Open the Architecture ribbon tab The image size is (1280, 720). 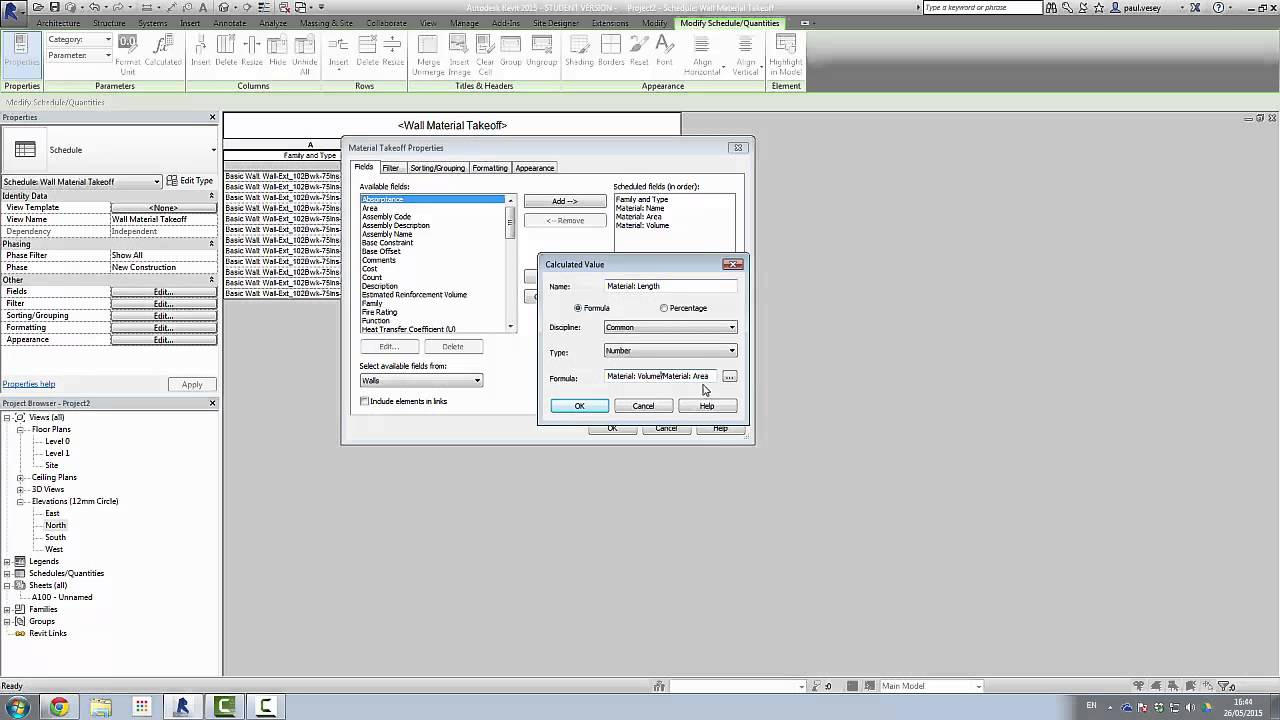click(58, 23)
